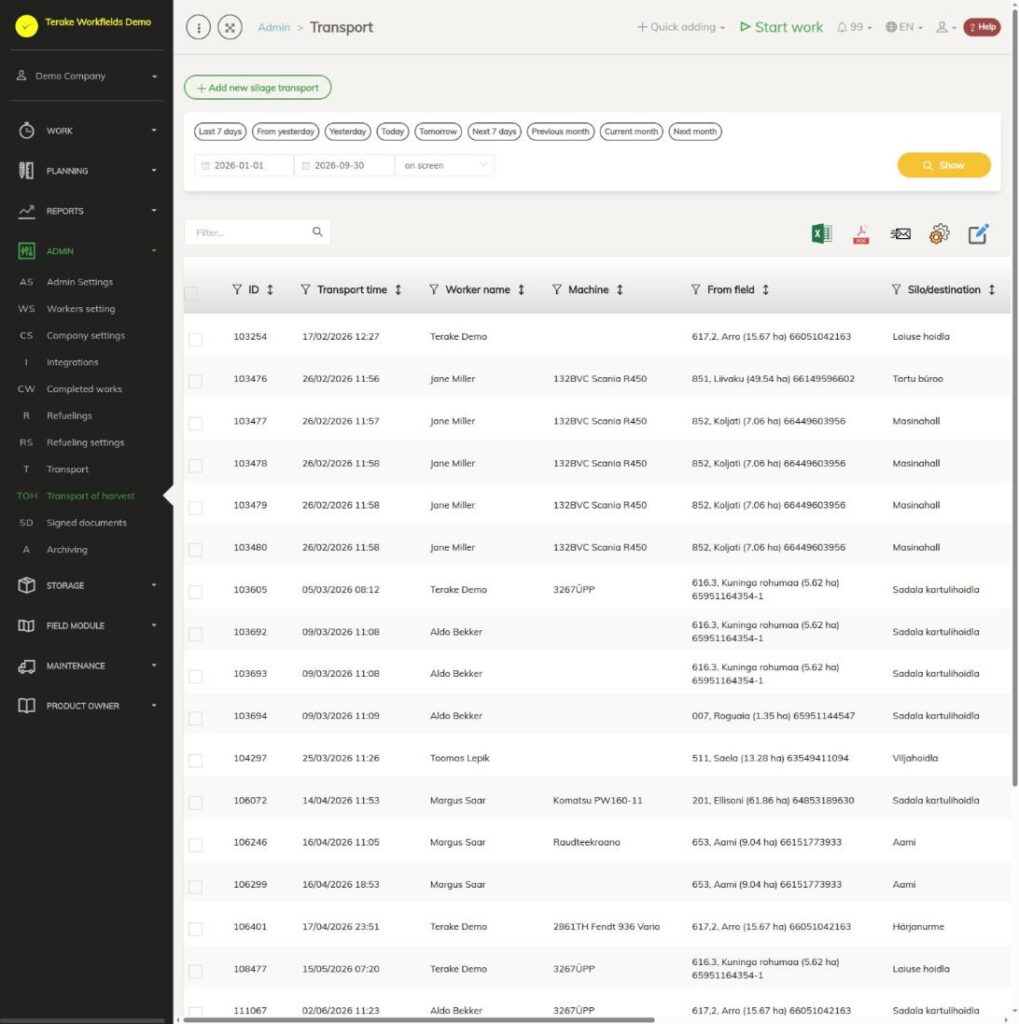Sort by Transport time column
Viewport: 1019px width, 1024px height.
click(398, 289)
